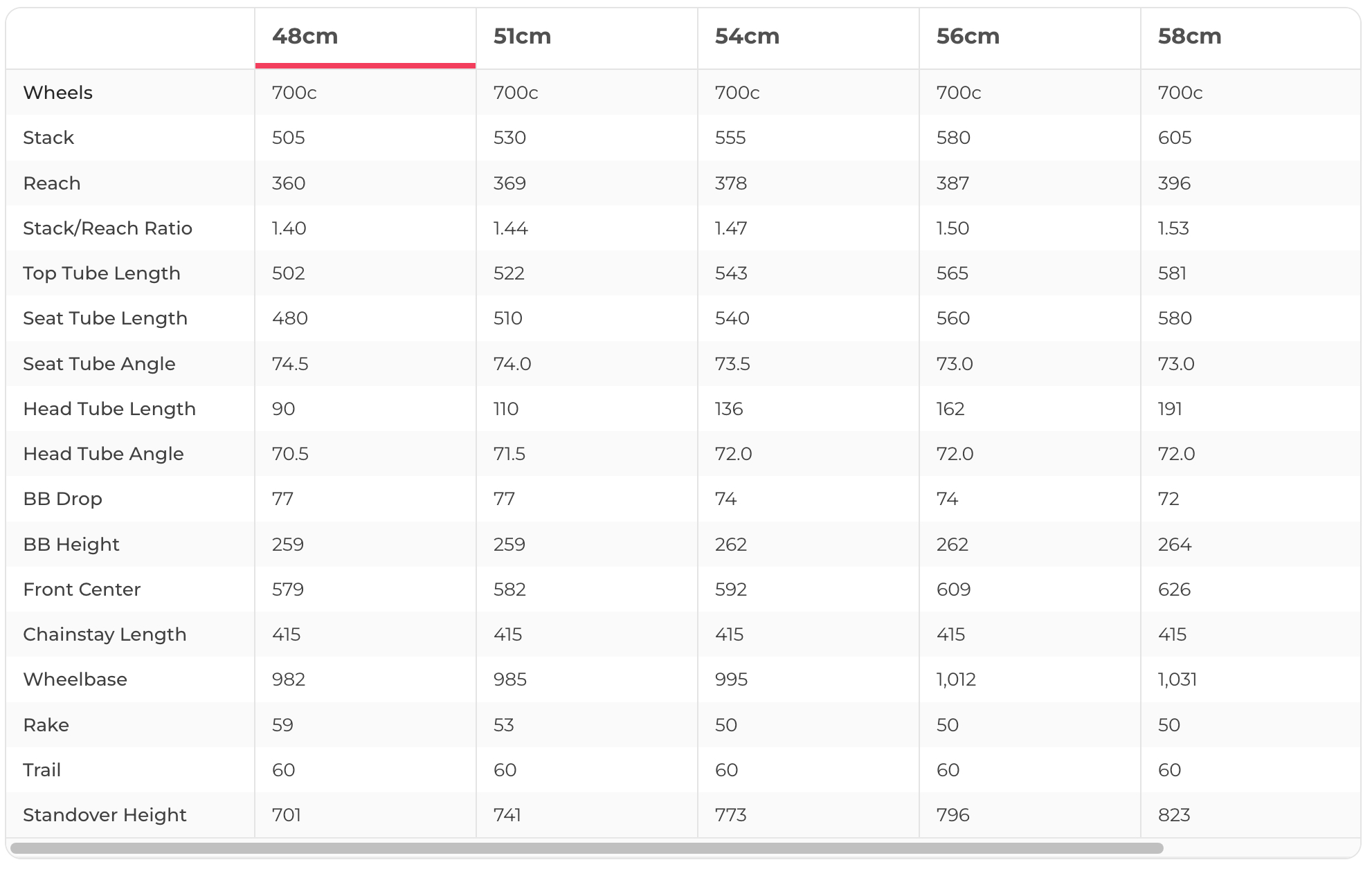The width and height of the screenshot is (1372, 869).
Task: Click the Stack/Reach Ratio row label
Action: 107,228
